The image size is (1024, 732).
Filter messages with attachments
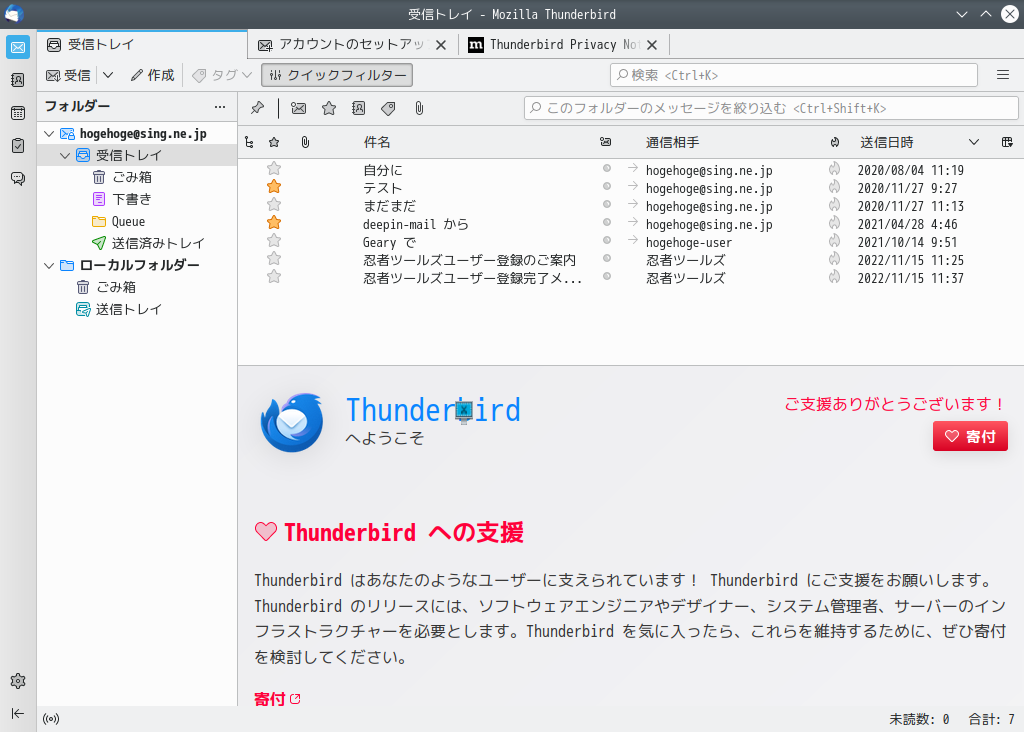[419, 108]
